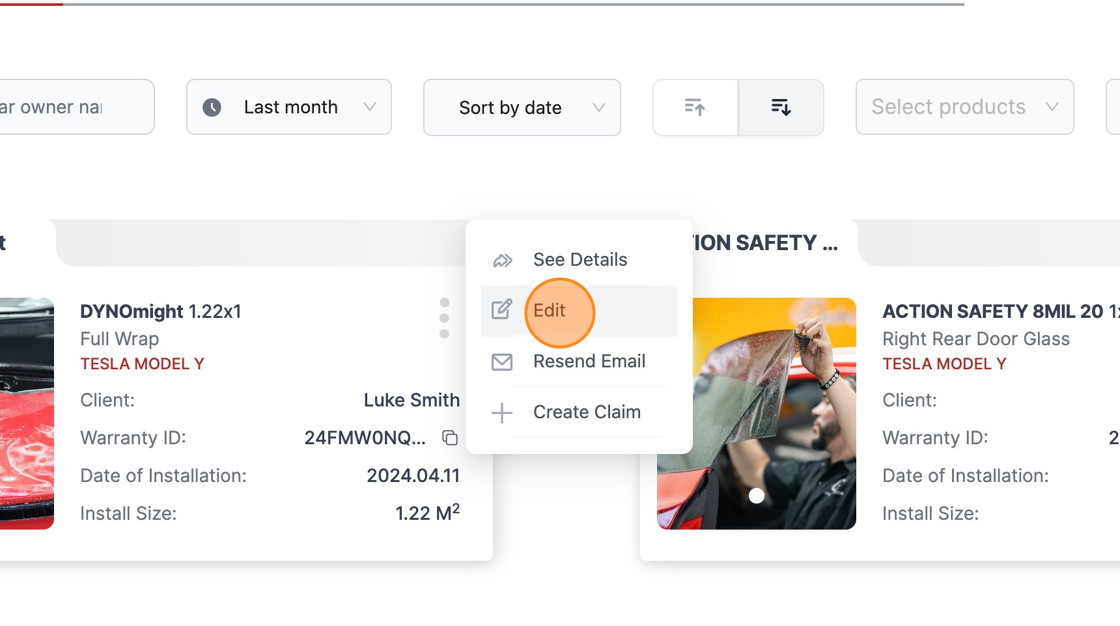Choose See Details from context menu
Viewport: 1120px width, 626px height.
(x=579, y=260)
